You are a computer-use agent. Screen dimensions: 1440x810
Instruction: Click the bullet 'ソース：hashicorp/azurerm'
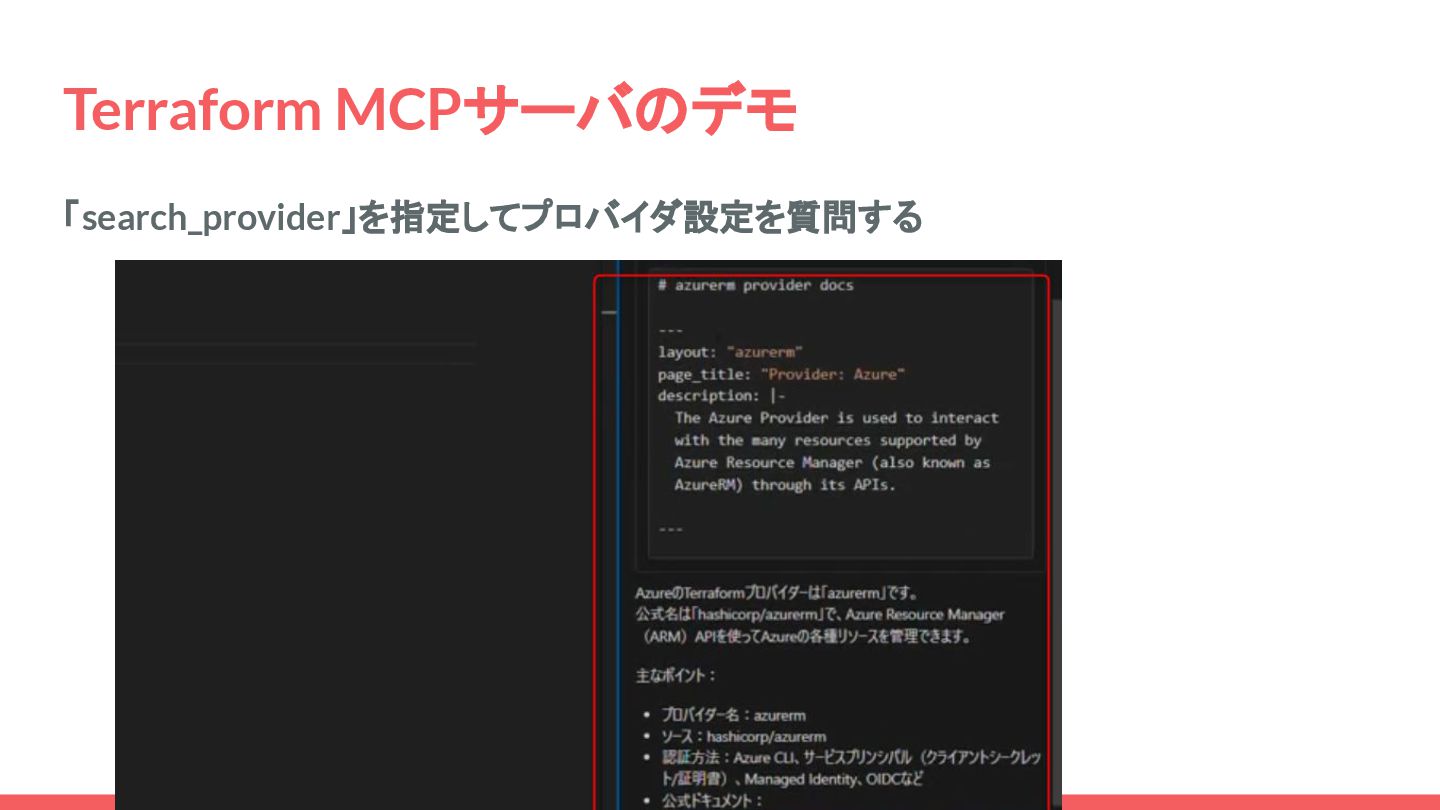(x=743, y=737)
